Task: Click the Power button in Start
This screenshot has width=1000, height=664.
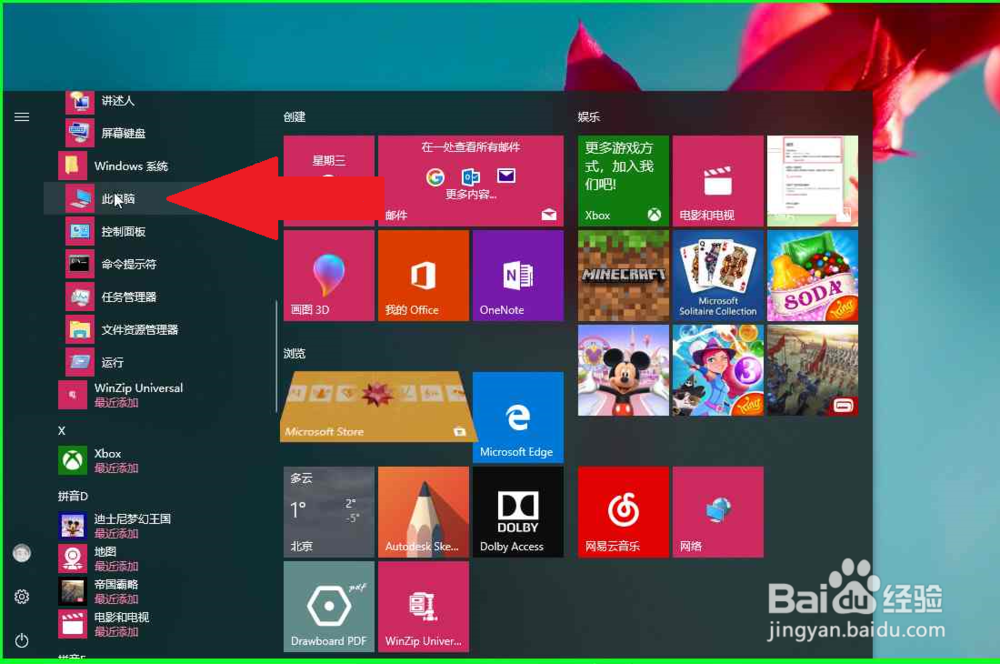Action: pos(22,640)
